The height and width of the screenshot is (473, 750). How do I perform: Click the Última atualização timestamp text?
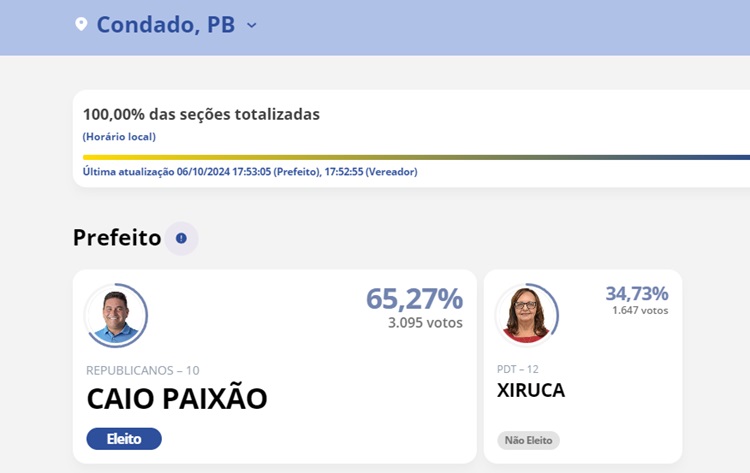coord(250,171)
